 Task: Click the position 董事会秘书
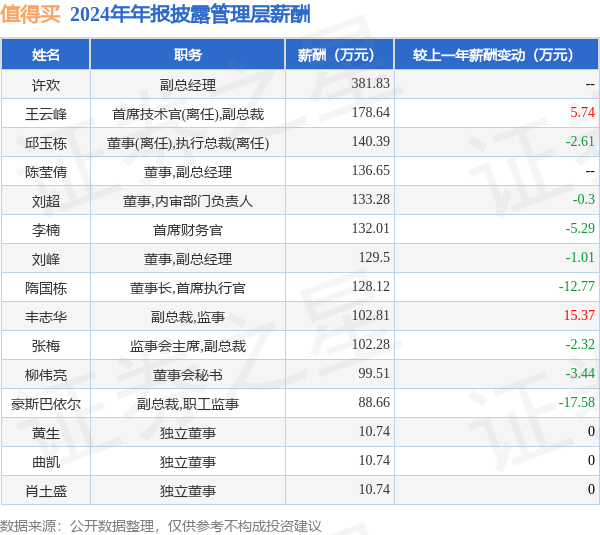click(x=188, y=375)
